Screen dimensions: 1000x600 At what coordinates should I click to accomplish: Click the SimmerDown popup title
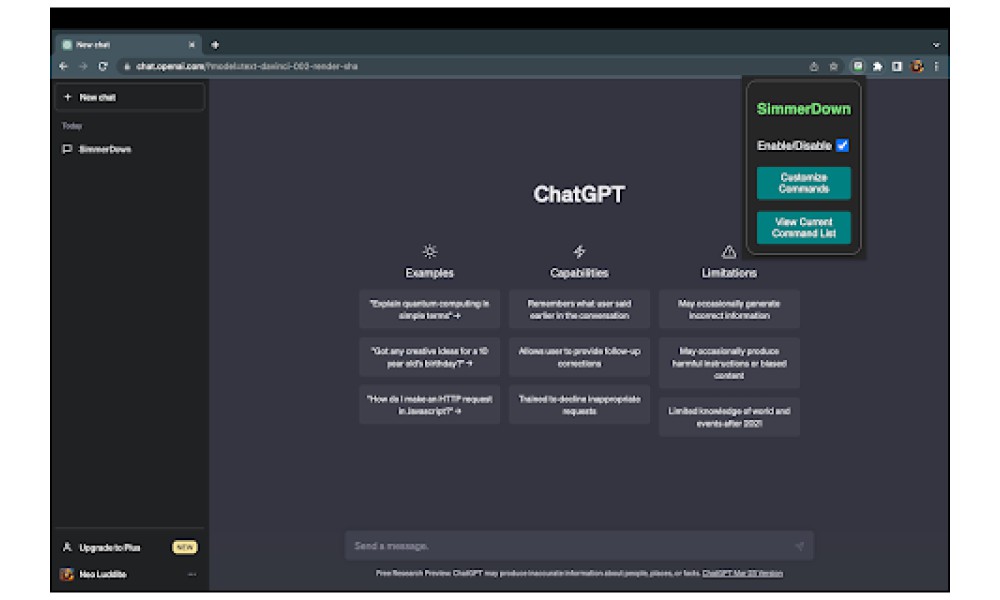point(804,109)
